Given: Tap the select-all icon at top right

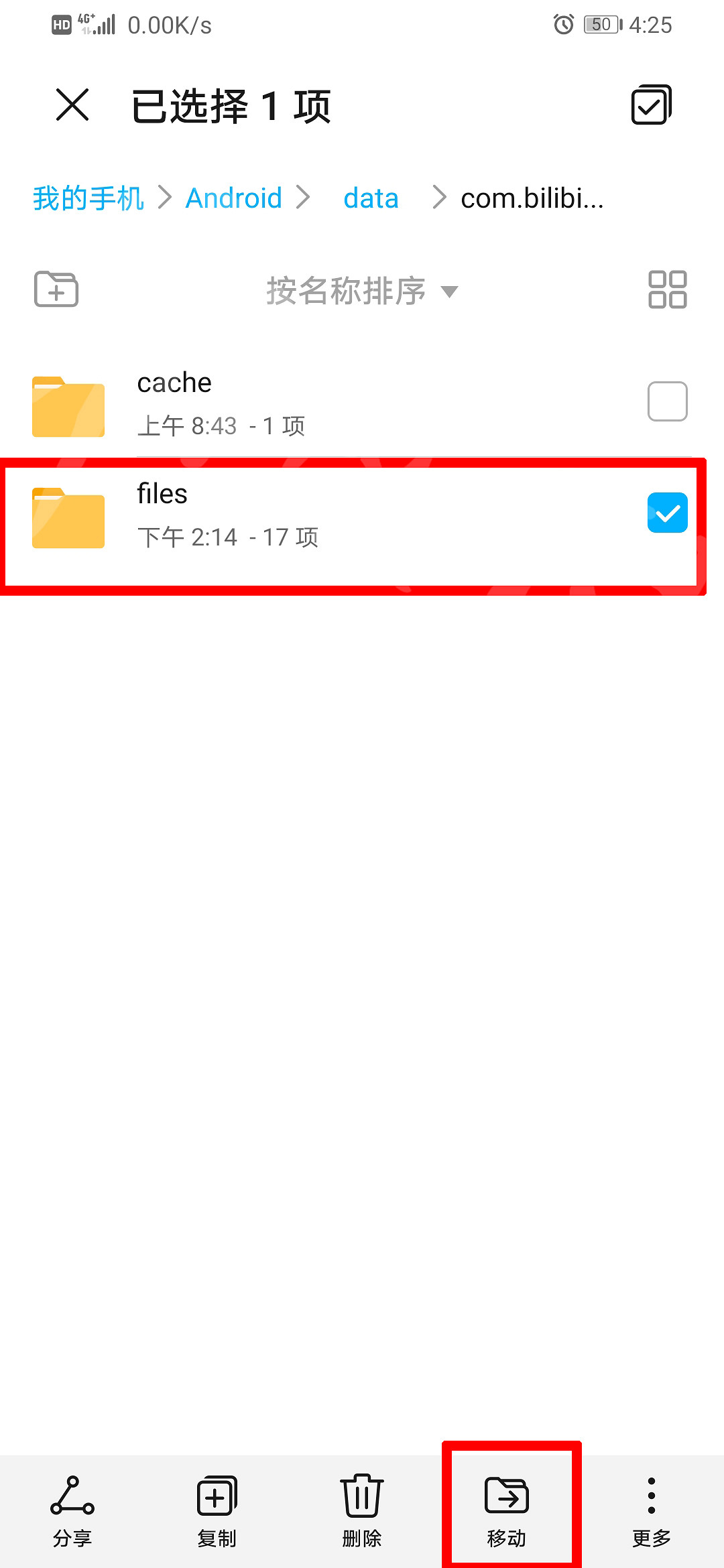Looking at the screenshot, I should tap(652, 105).
